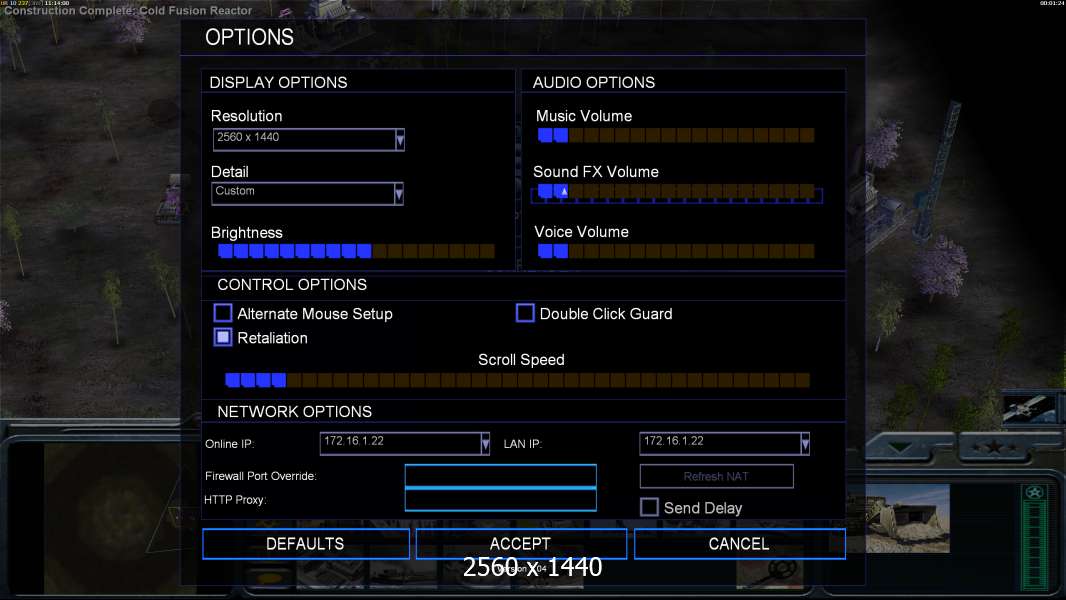Screen dimensions: 1066x600
Task: Click the CANCEL button
Action: pos(740,544)
